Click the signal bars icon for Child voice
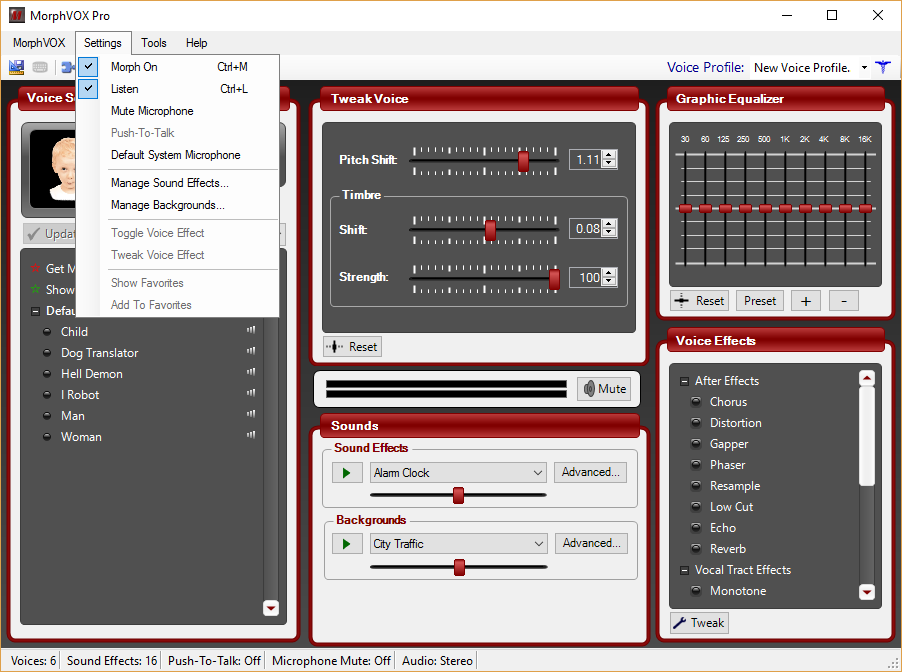Screen dimensions: 902x672 coord(251,330)
